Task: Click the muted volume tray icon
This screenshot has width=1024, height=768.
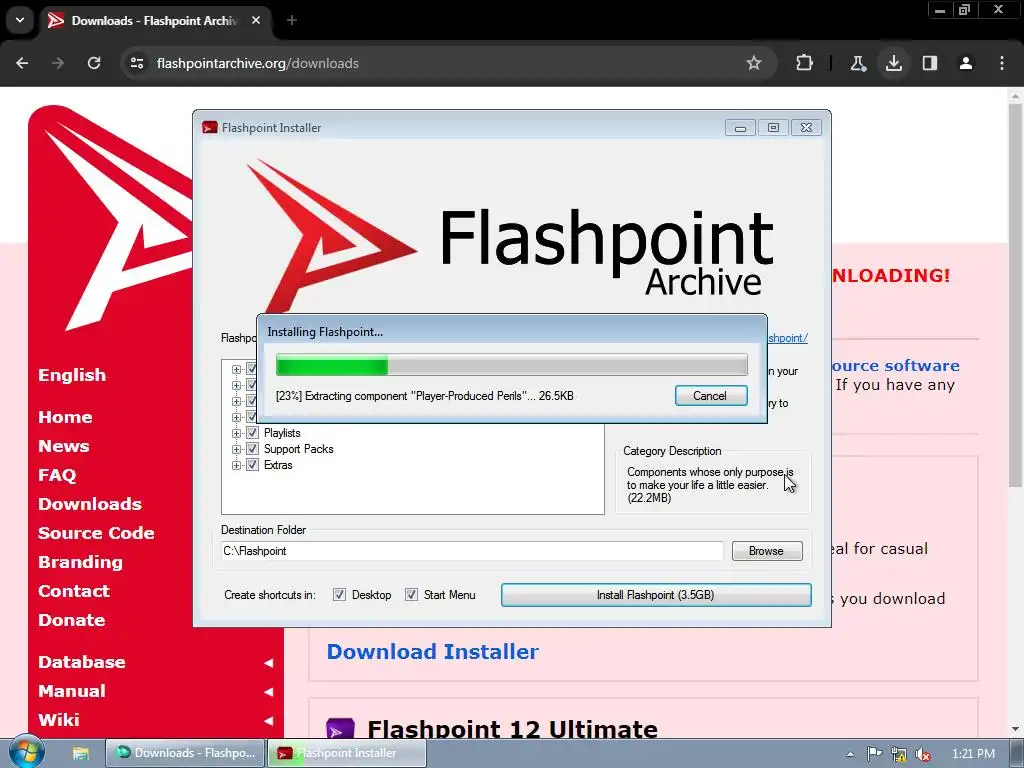Action: 923,754
